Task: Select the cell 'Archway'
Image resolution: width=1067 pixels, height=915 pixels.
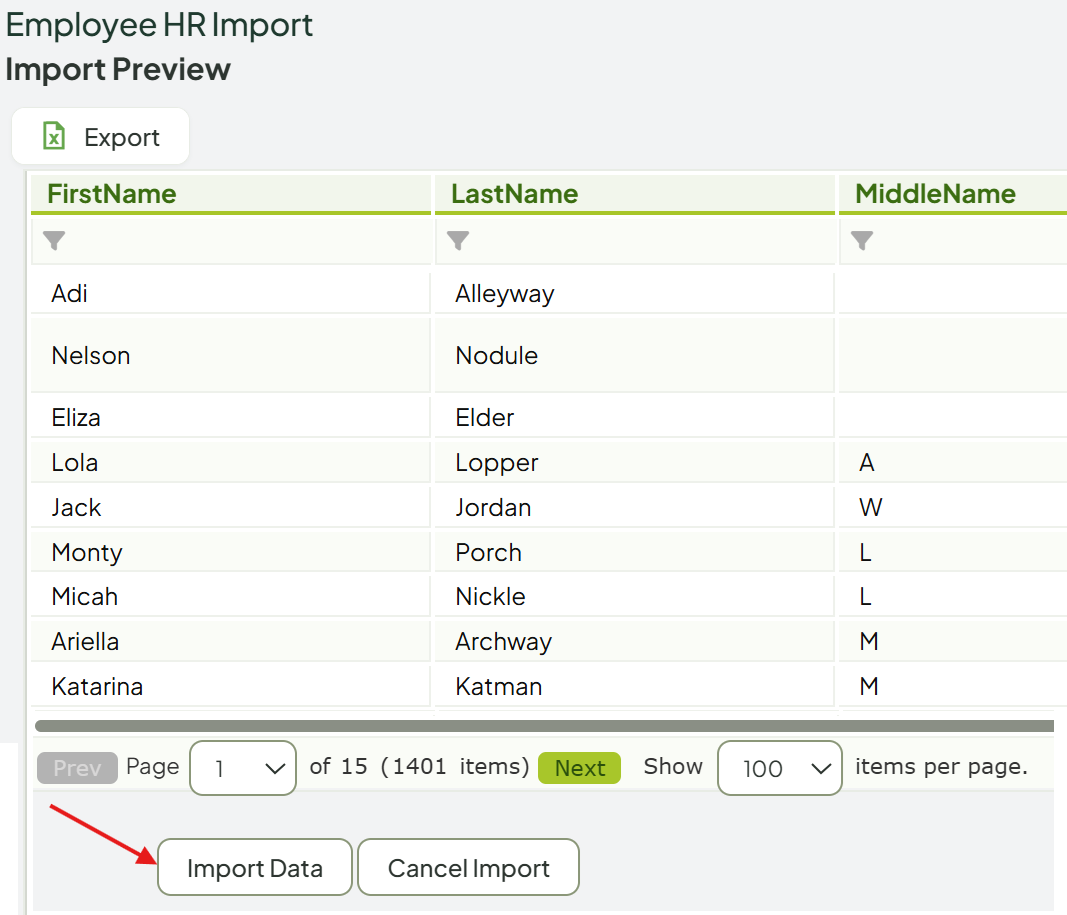Action: tap(634, 642)
